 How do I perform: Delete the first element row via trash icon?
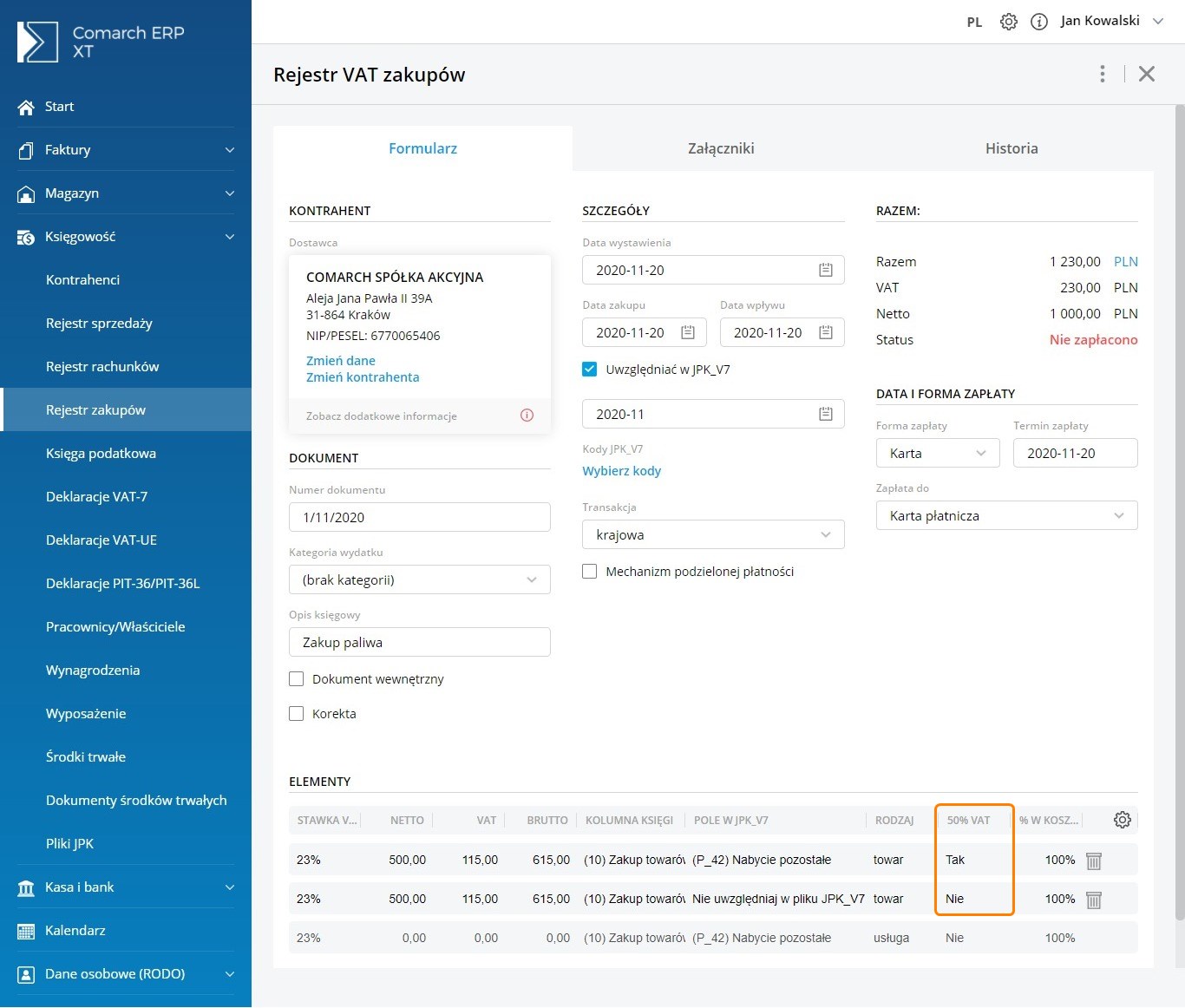(1093, 861)
